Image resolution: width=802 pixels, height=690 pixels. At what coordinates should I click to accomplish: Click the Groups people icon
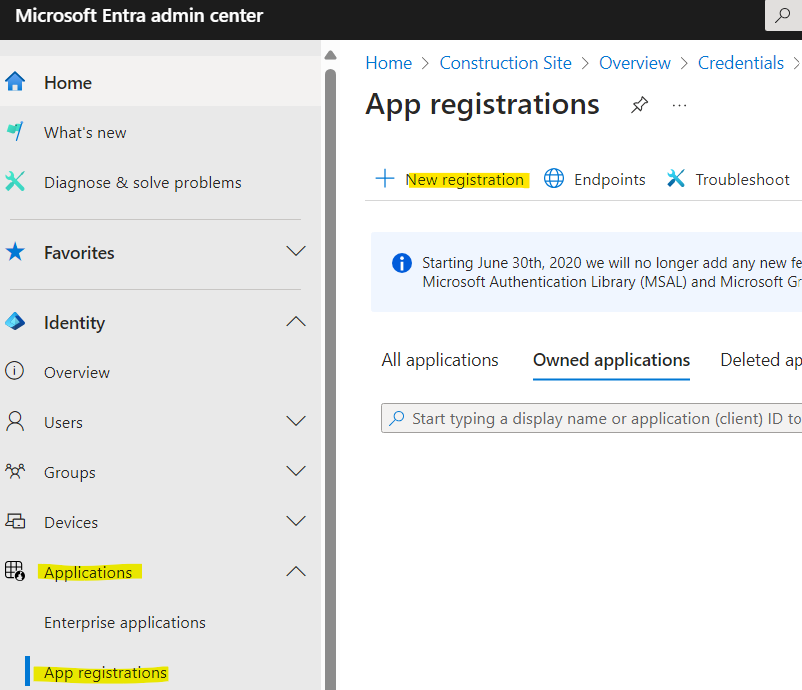[15, 471]
